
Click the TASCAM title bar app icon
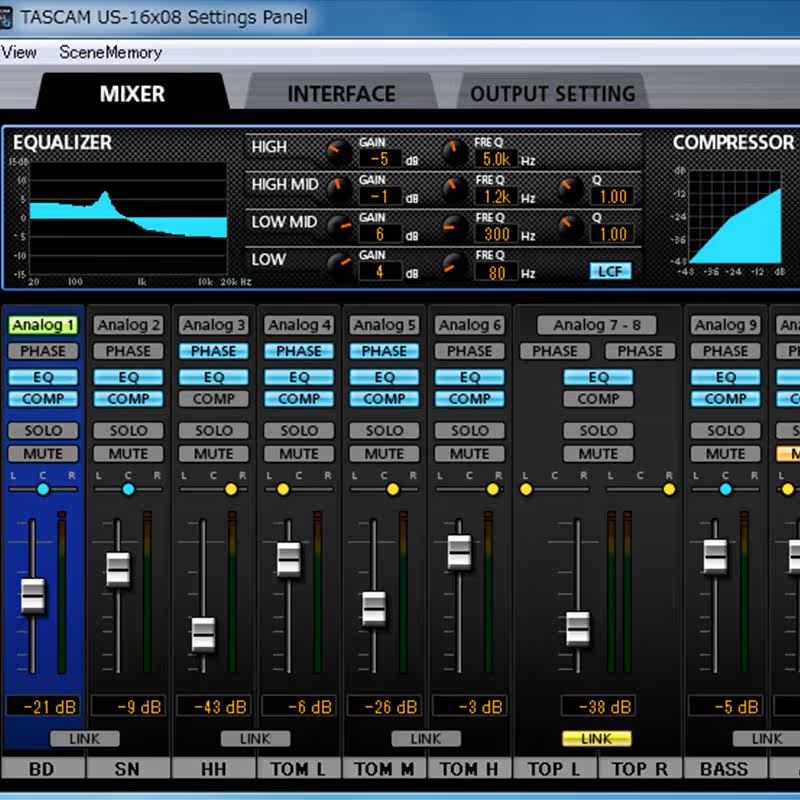5,17
